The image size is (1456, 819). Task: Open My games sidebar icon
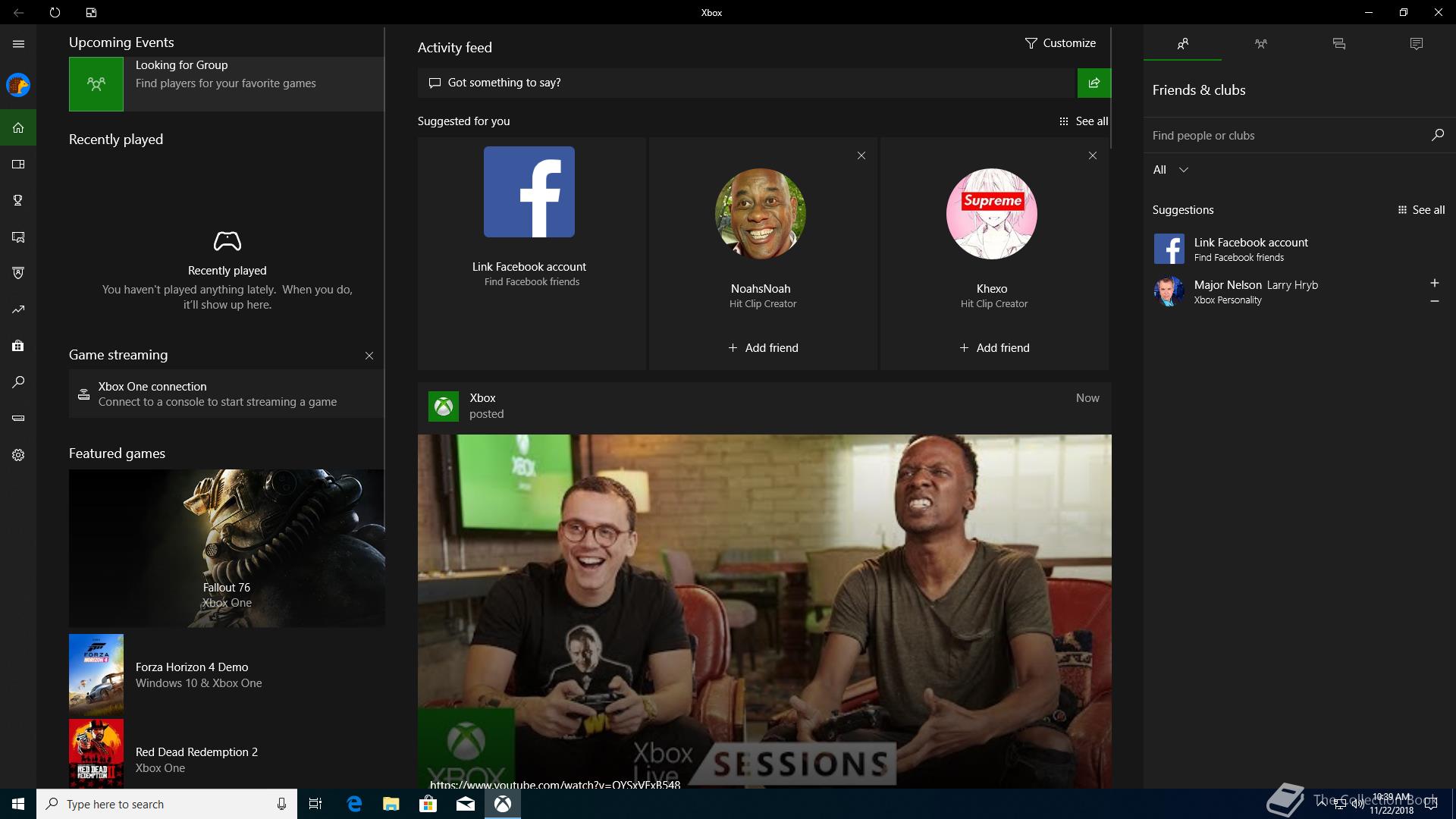coord(18,164)
